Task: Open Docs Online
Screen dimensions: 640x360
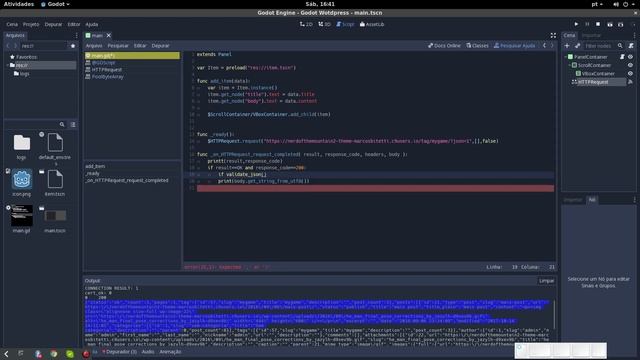Action: (x=444, y=46)
